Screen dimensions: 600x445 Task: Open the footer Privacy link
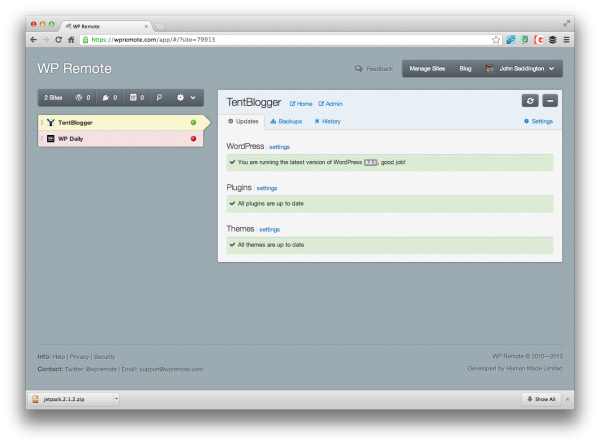click(x=79, y=357)
